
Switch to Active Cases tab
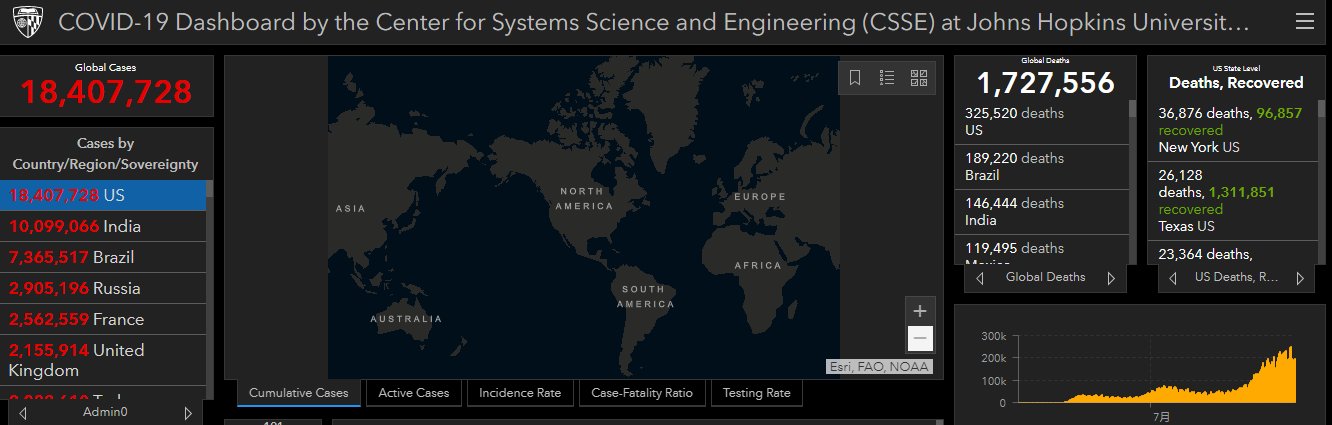(x=414, y=393)
